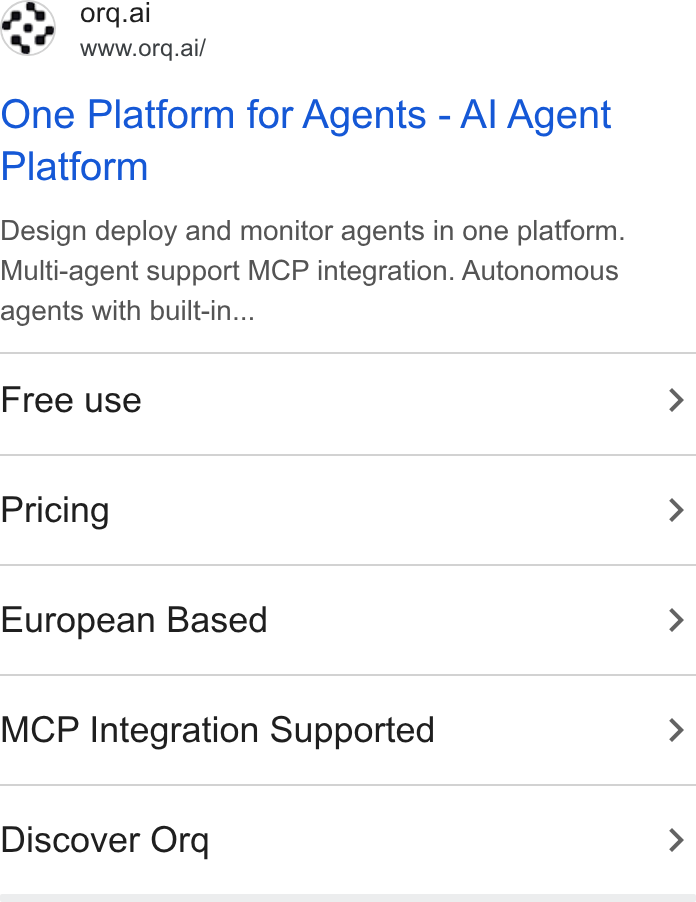This screenshot has height=902, width=696.
Task: Open the Pricing sitelink
Action: (348, 510)
